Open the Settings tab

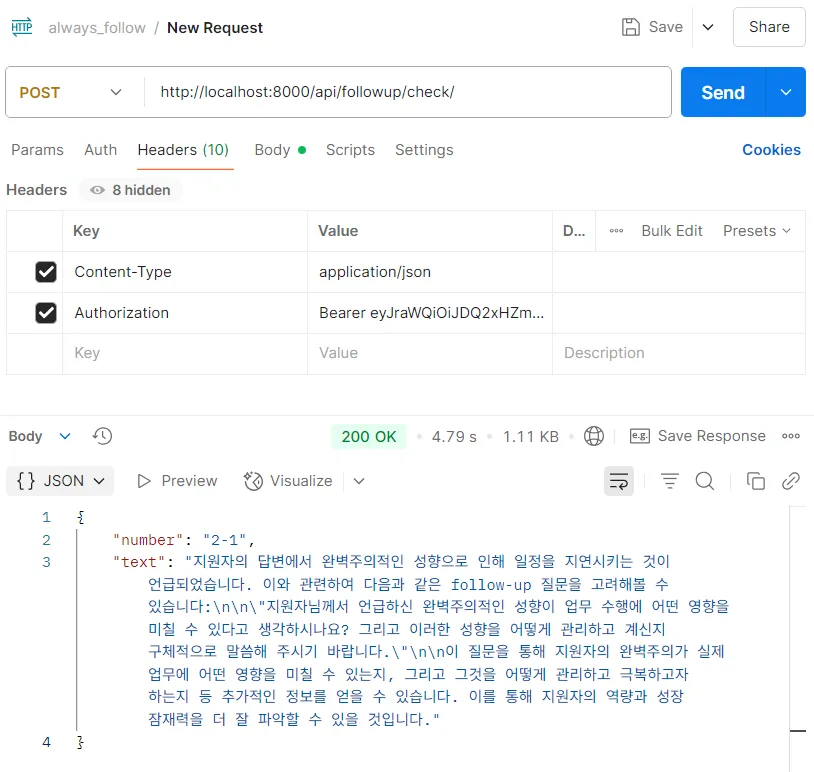point(424,150)
